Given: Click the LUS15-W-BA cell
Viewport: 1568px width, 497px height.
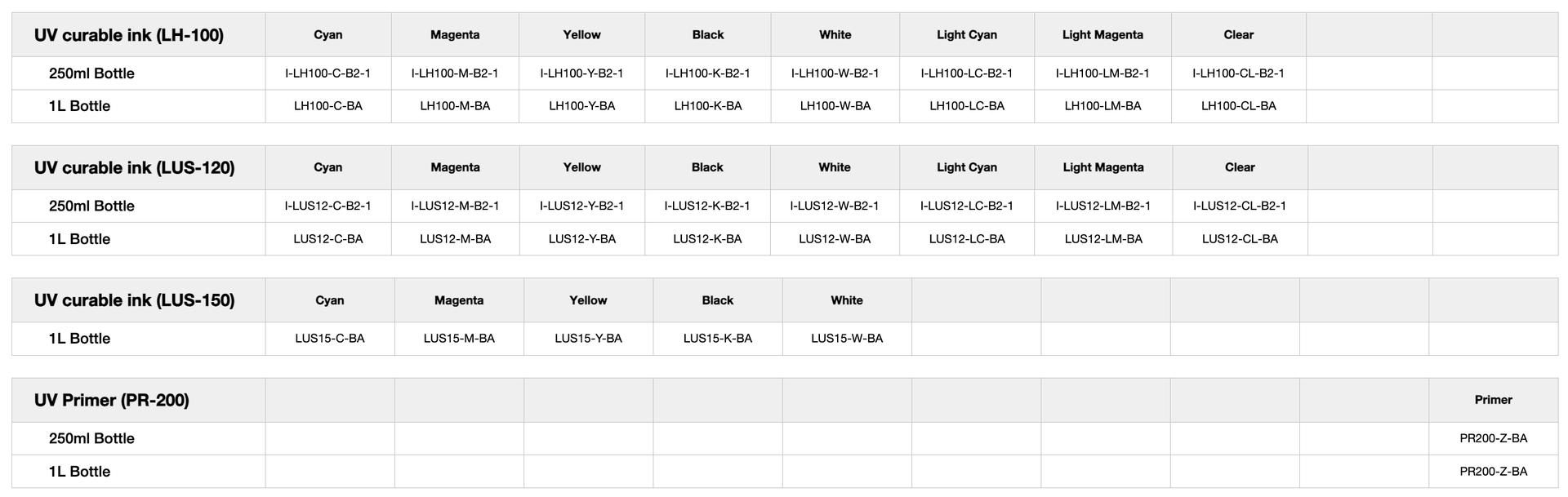Looking at the screenshot, I should coord(847,339).
